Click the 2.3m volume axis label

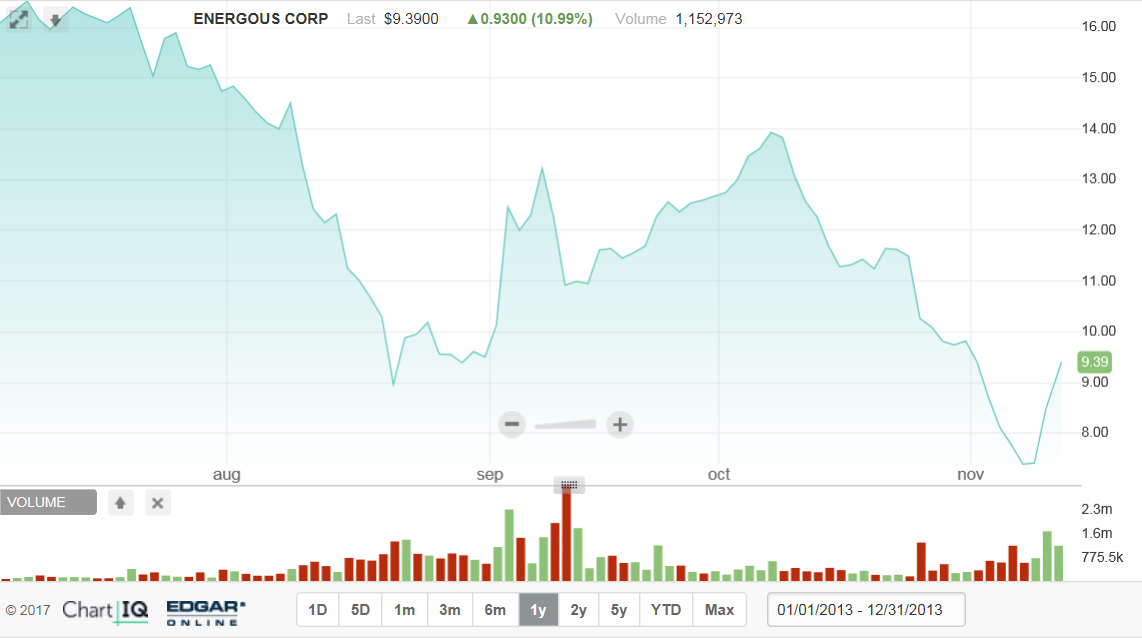click(1097, 509)
